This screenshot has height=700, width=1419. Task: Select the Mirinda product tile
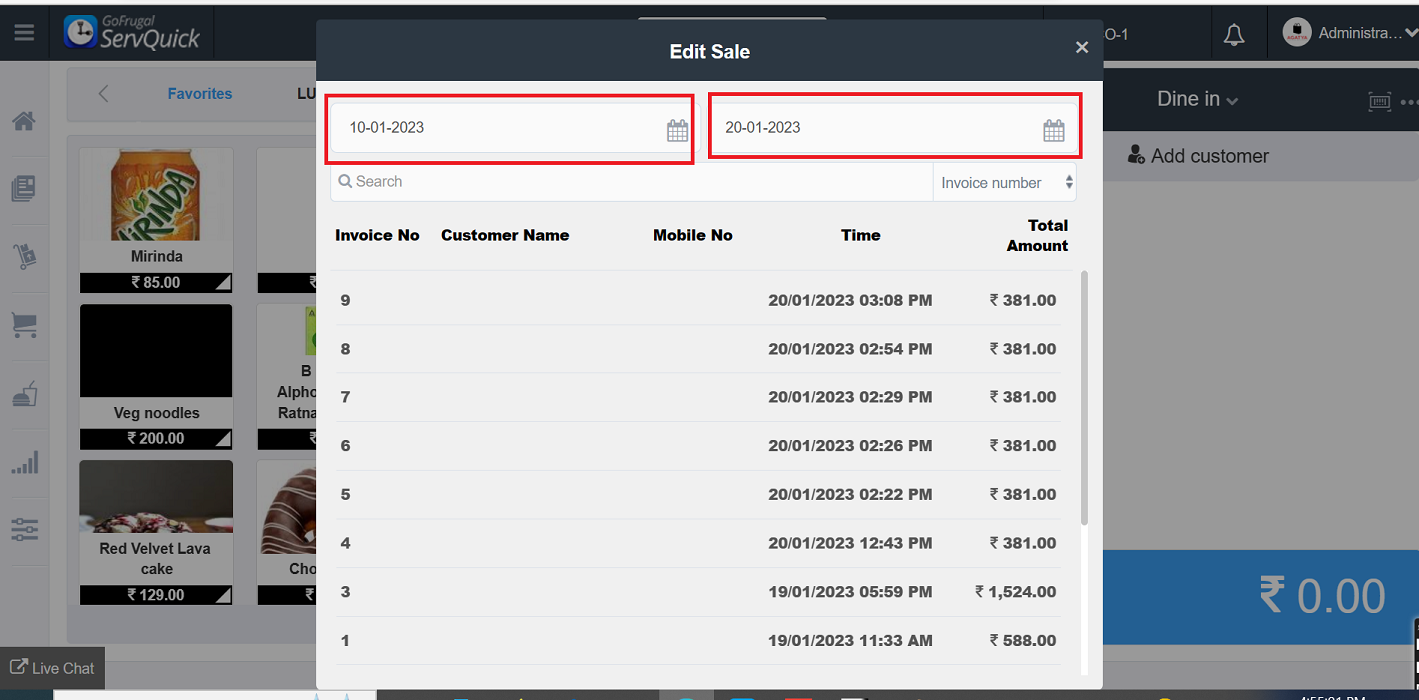(156, 220)
